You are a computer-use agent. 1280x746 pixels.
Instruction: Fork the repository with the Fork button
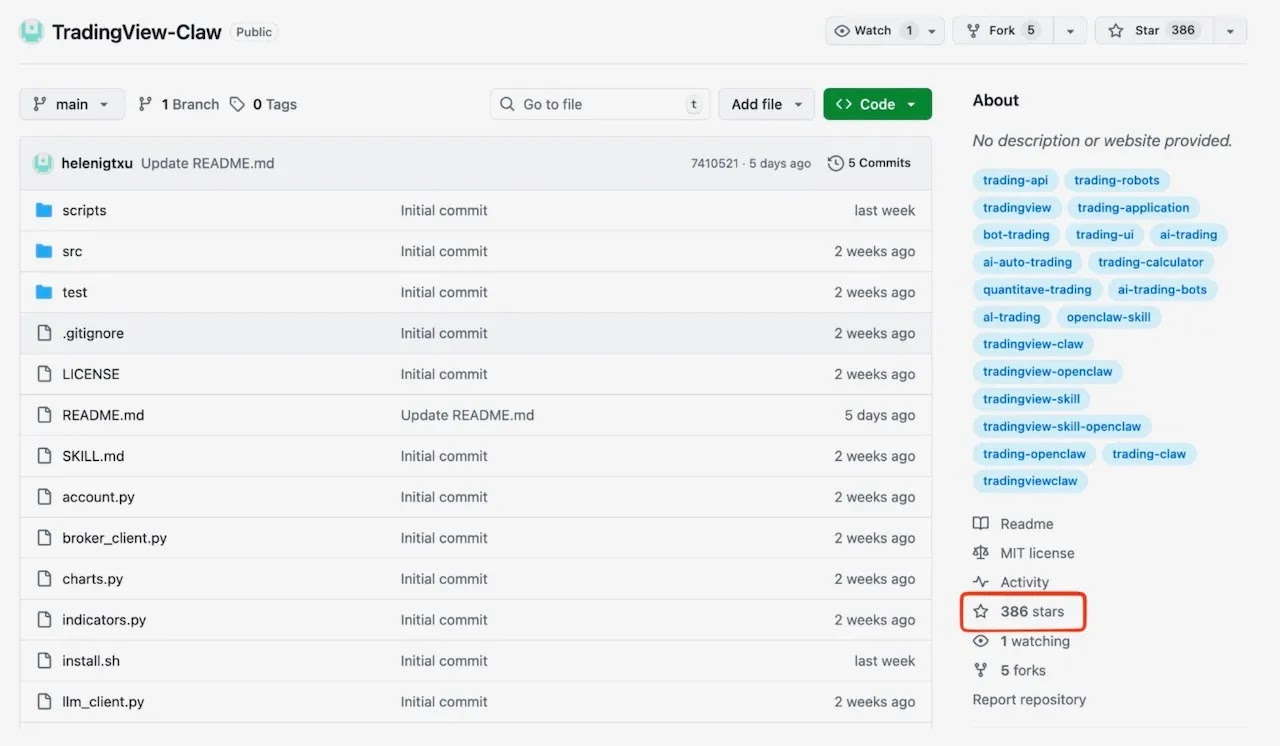coord(1003,31)
